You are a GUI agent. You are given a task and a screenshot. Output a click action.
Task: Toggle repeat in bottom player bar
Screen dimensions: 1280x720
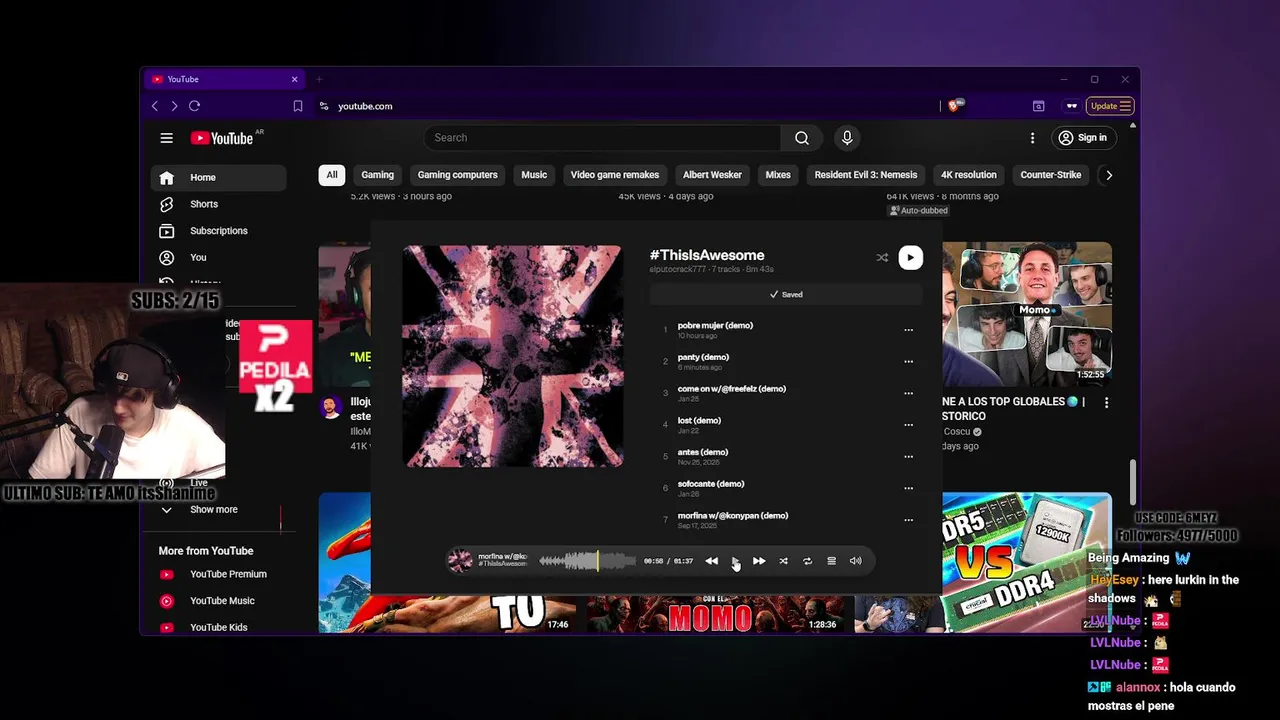tap(807, 561)
